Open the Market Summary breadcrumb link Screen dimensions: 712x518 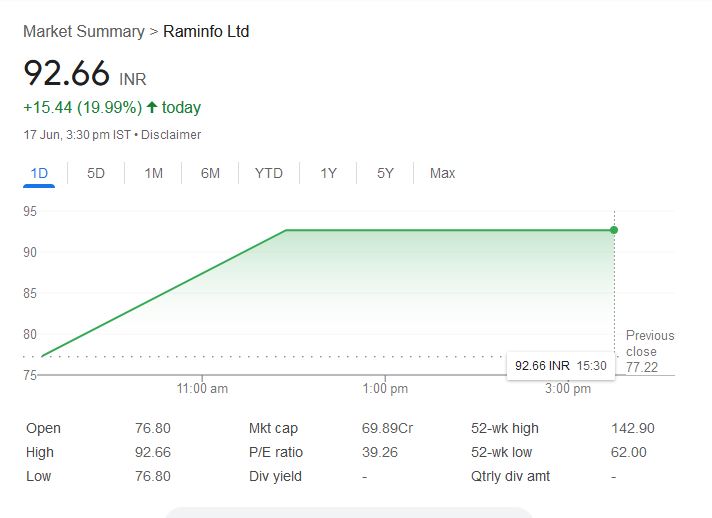click(84, 32)
